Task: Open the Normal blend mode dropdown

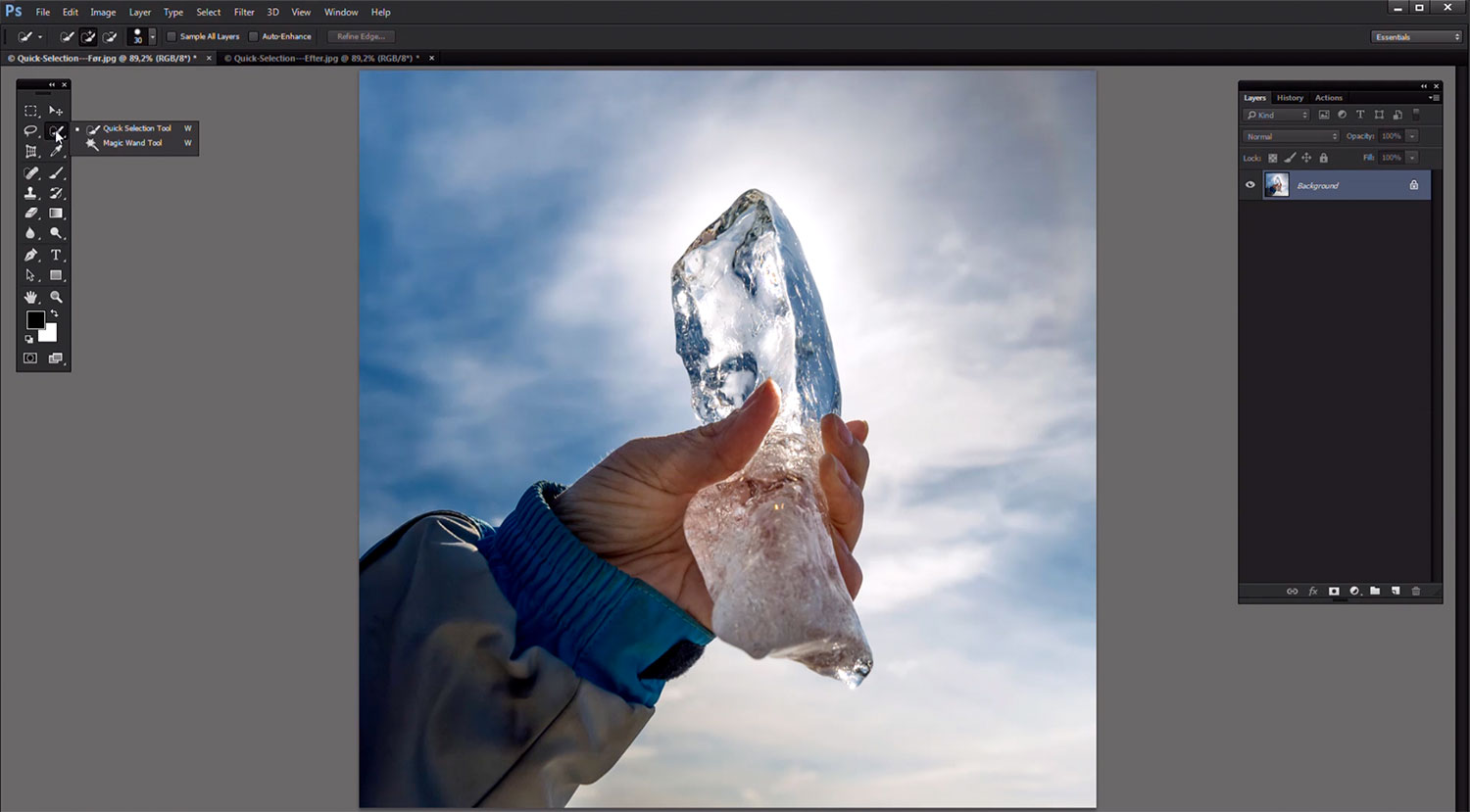Action: [1291, 136]
